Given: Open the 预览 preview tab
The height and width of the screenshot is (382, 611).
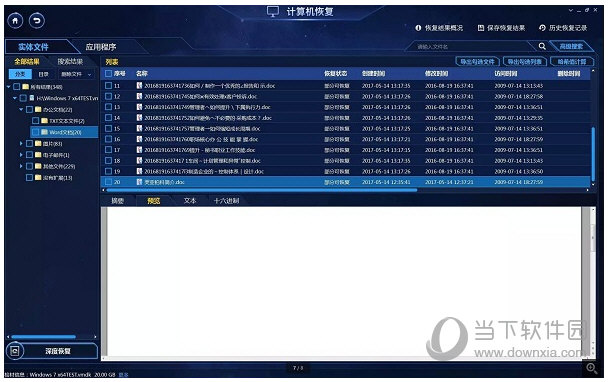Looking at the screenshot, I should [154, 201].
